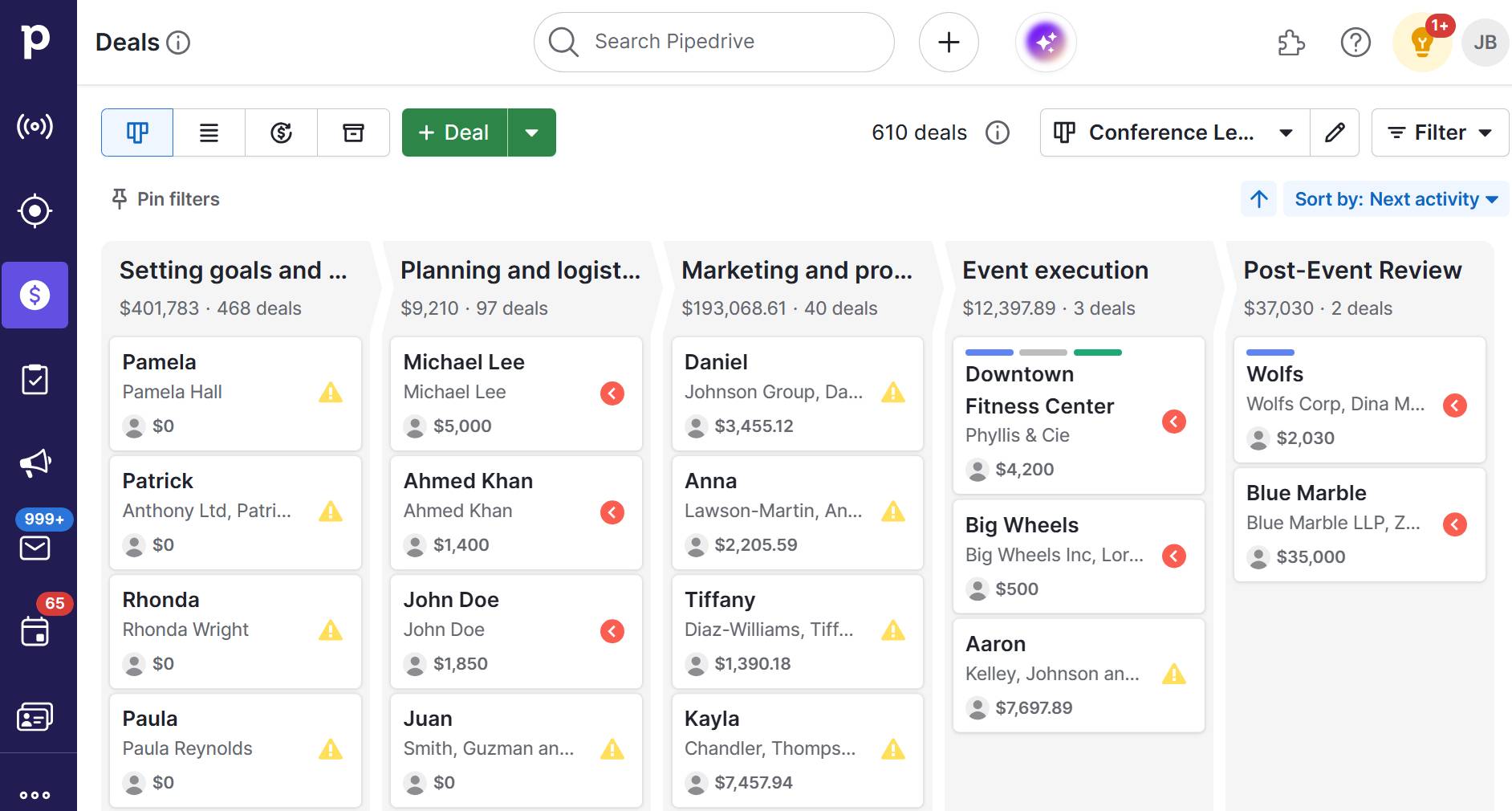Viewport: 1512px width, 811px height.
Task: Click the Post-Event Review stage header
Action: coord(1360,287)
